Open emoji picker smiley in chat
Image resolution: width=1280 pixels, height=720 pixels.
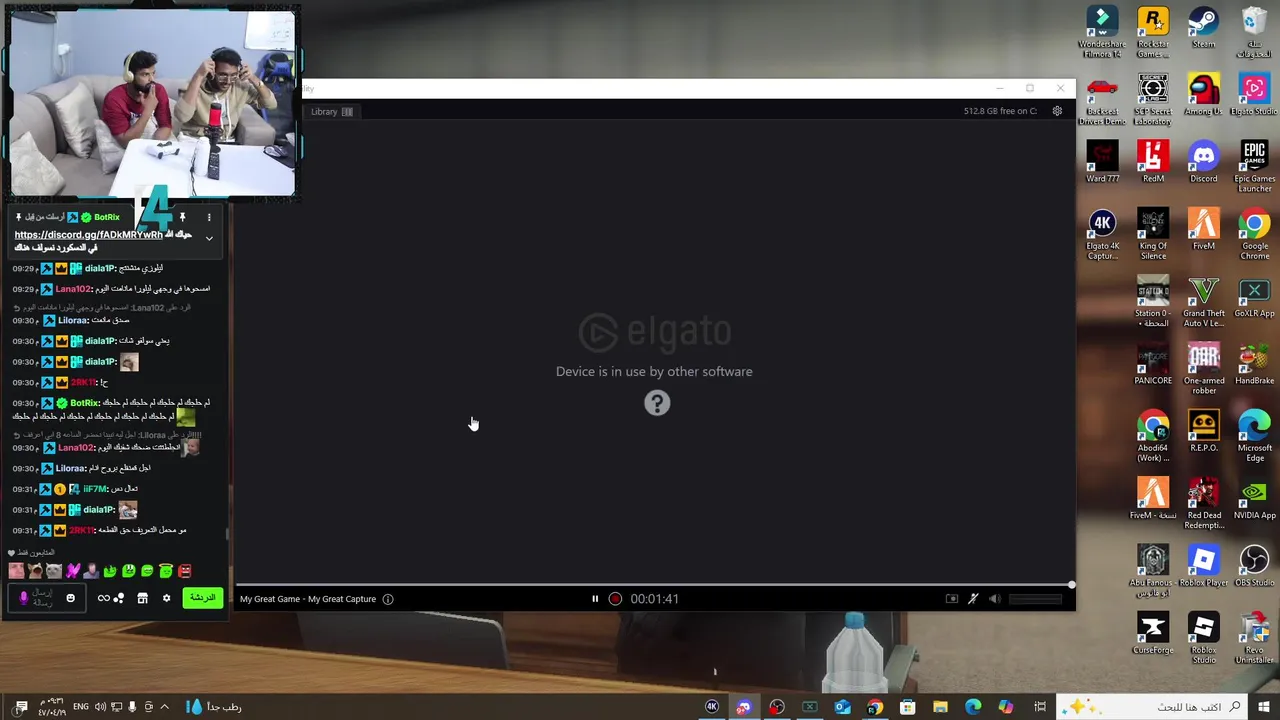[x=70, y=598]
